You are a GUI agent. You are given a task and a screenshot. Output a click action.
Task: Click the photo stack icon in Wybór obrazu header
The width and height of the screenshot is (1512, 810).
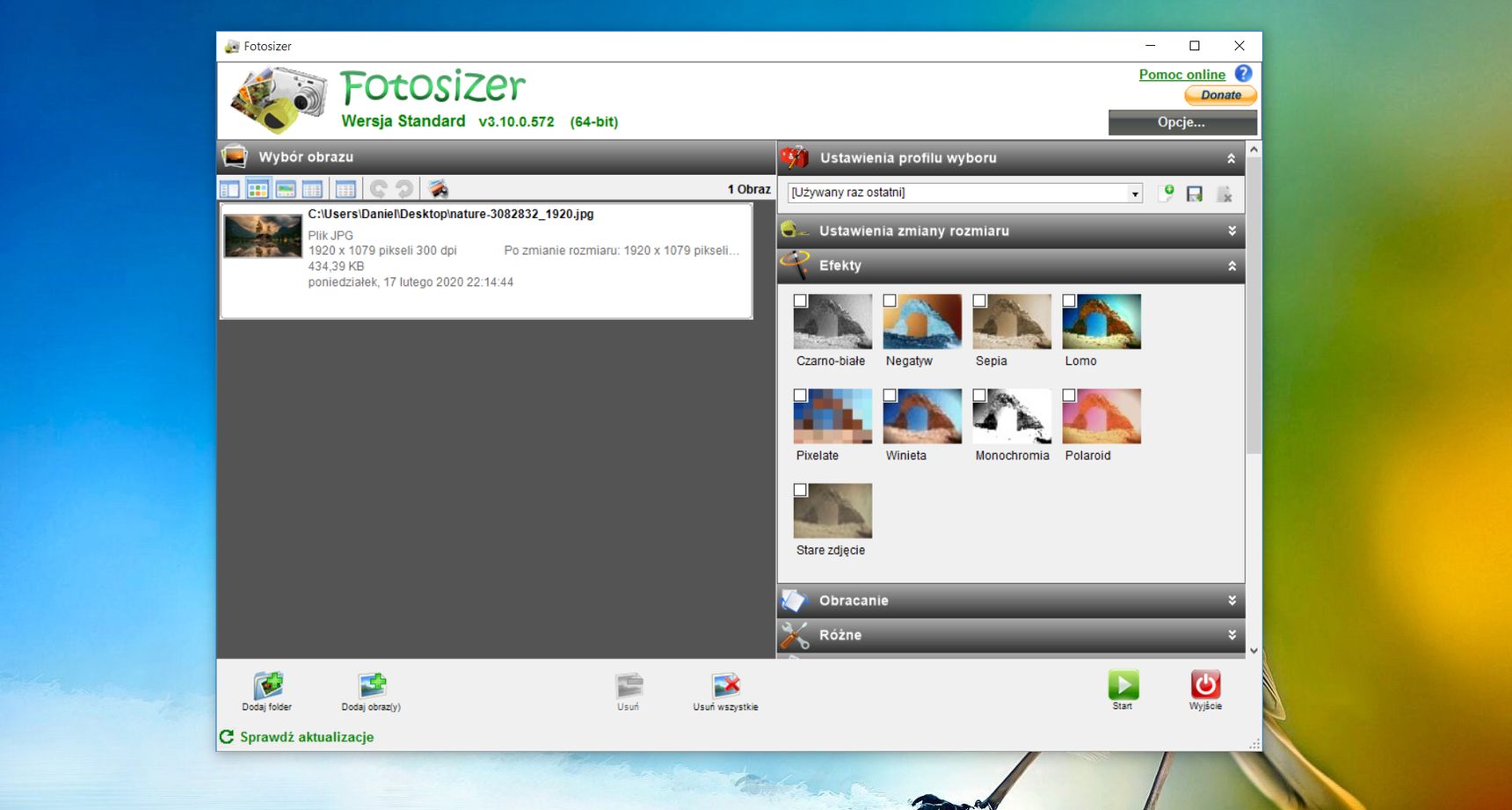[x=235, y=157]
